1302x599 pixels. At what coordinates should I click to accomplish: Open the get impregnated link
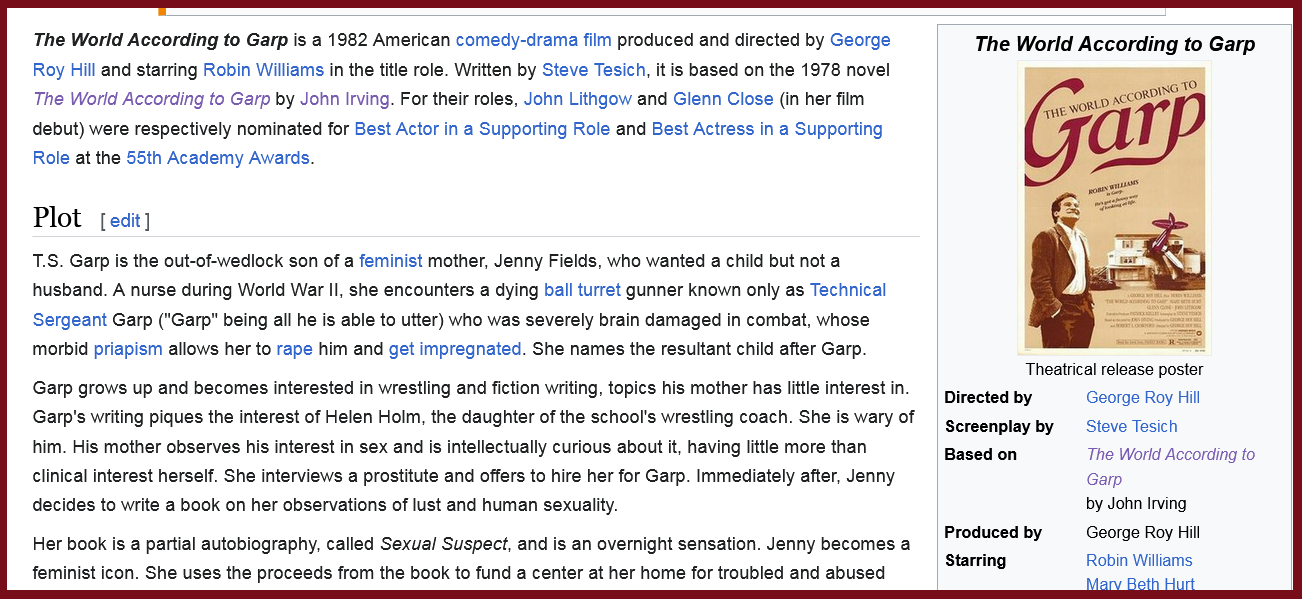455,349
